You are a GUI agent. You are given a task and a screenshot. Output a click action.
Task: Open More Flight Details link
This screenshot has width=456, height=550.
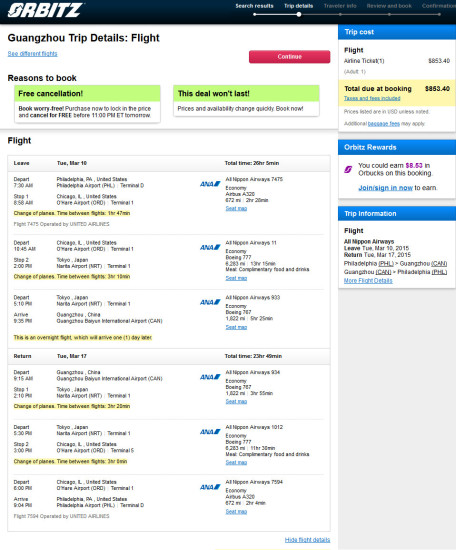(x=368, y=281)
